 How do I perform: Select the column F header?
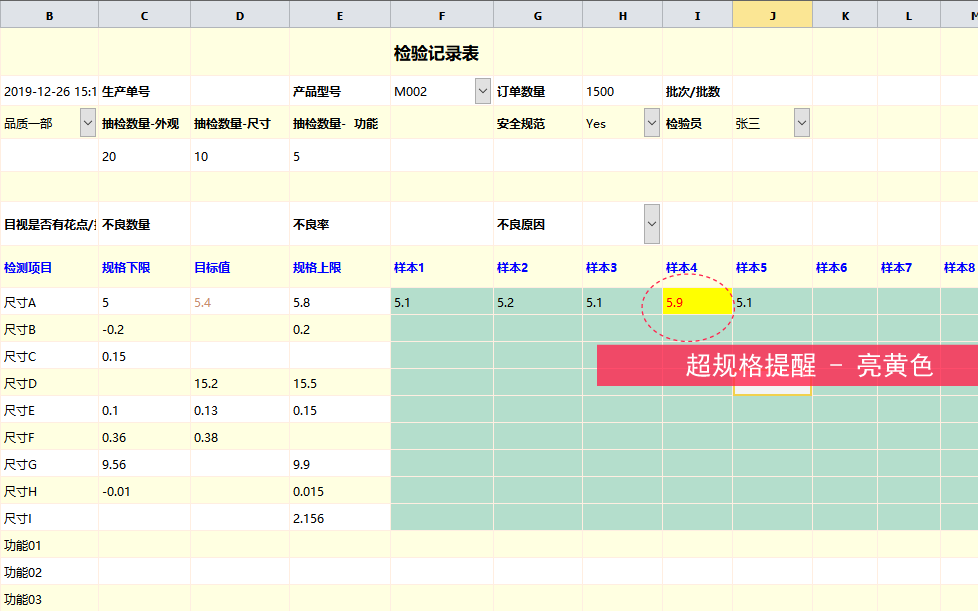(x=442, y=14)
